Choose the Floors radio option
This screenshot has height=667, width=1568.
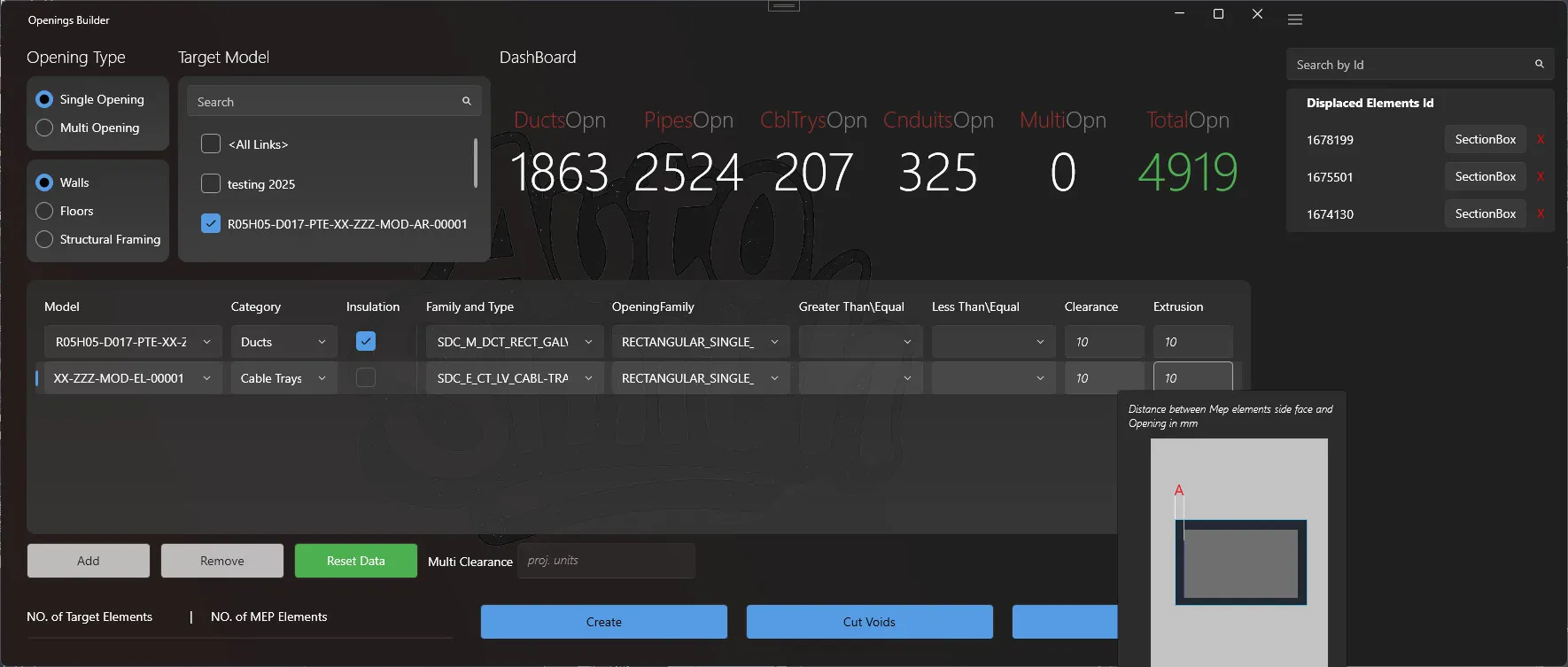(44, 211)
